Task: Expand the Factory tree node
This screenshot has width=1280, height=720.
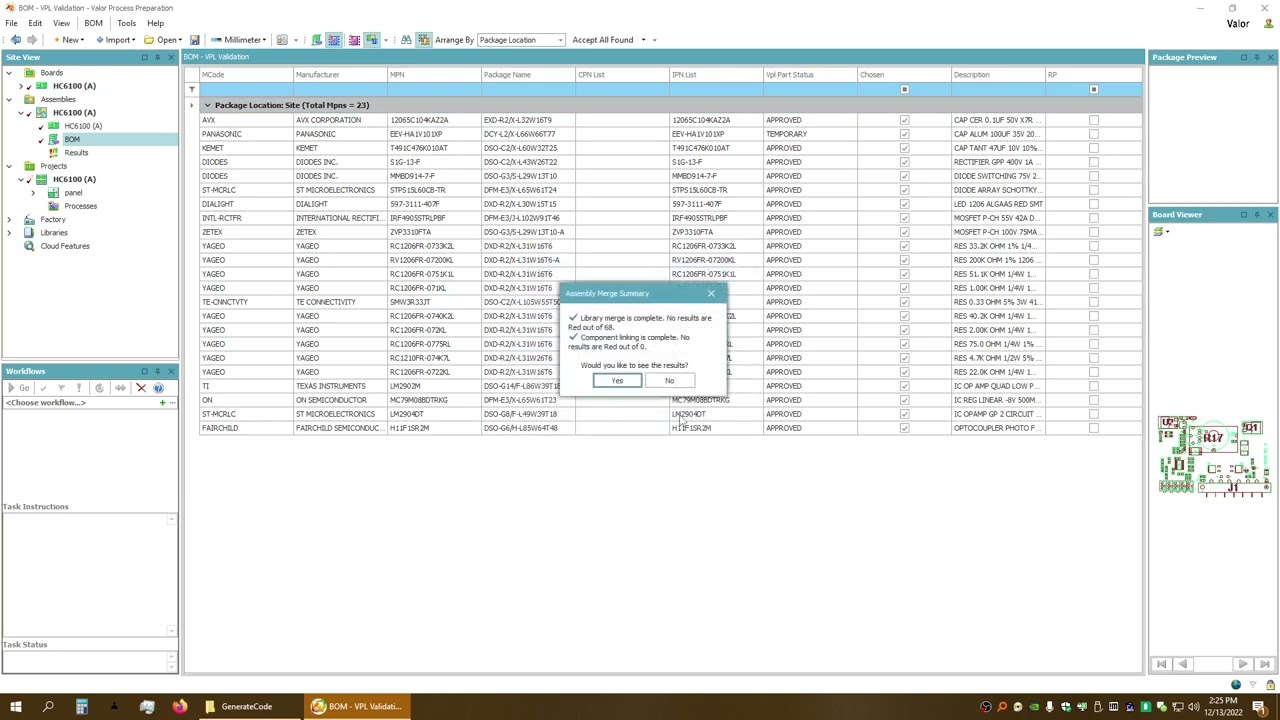Action: coord(9,220)
